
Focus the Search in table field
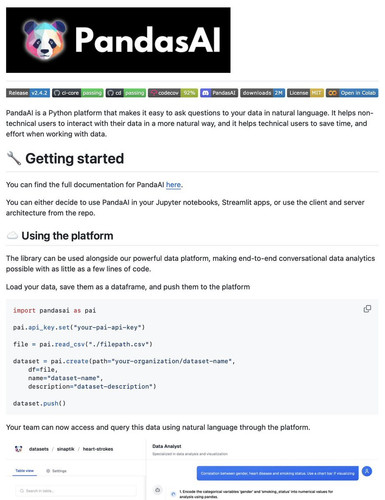tap(76, 491)
